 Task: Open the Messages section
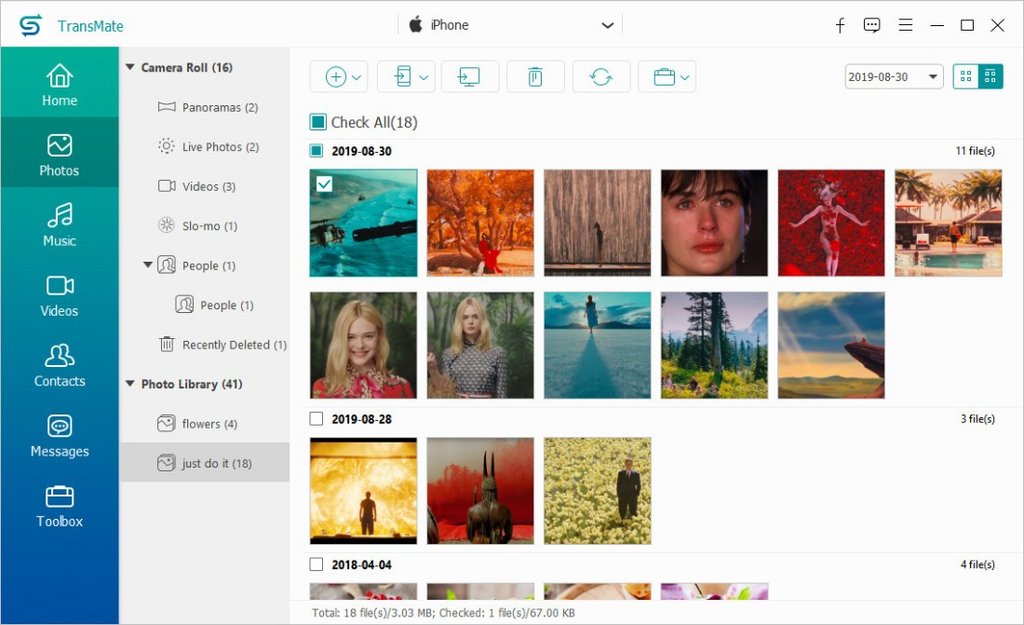[59, 435]
